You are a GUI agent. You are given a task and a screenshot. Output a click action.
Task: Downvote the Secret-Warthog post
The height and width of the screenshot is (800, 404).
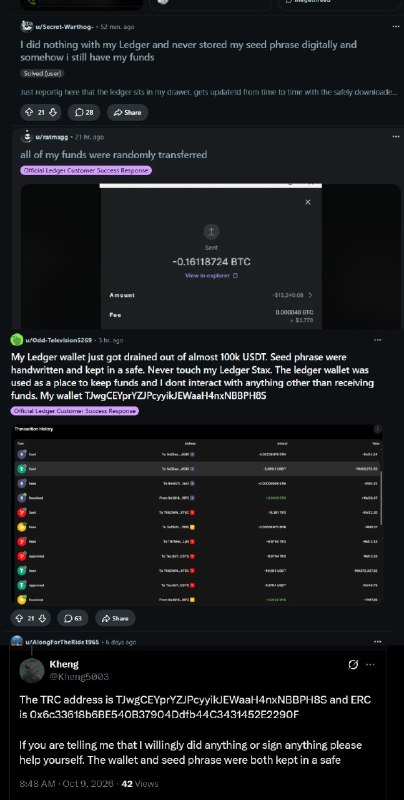[x=53, y=113]
